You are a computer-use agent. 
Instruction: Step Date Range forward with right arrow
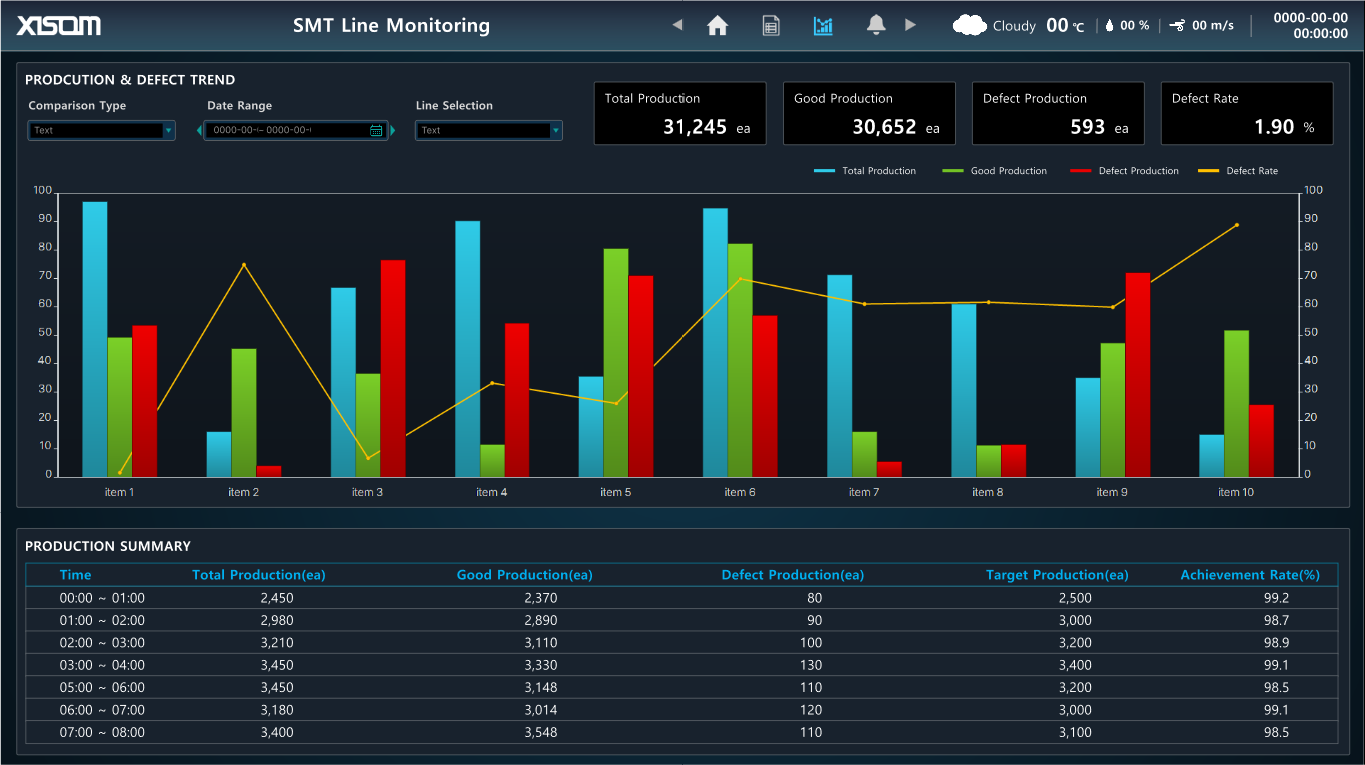pos(393,130)
